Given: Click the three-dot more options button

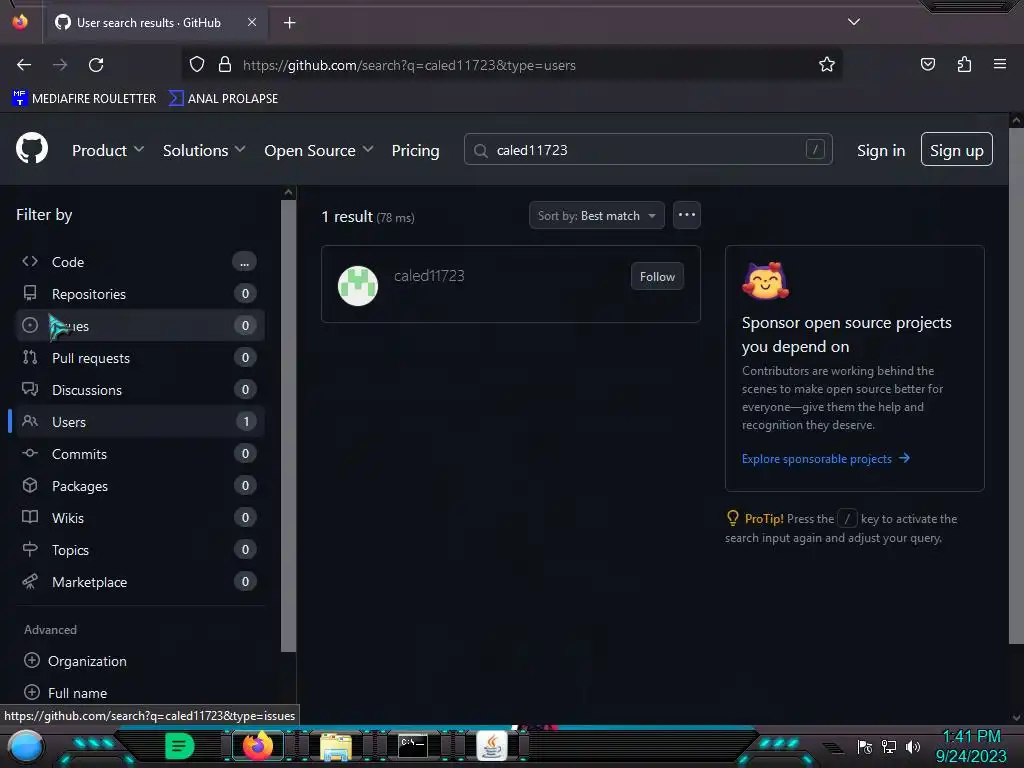Looking at the screenshot, I should coord(686,215).
